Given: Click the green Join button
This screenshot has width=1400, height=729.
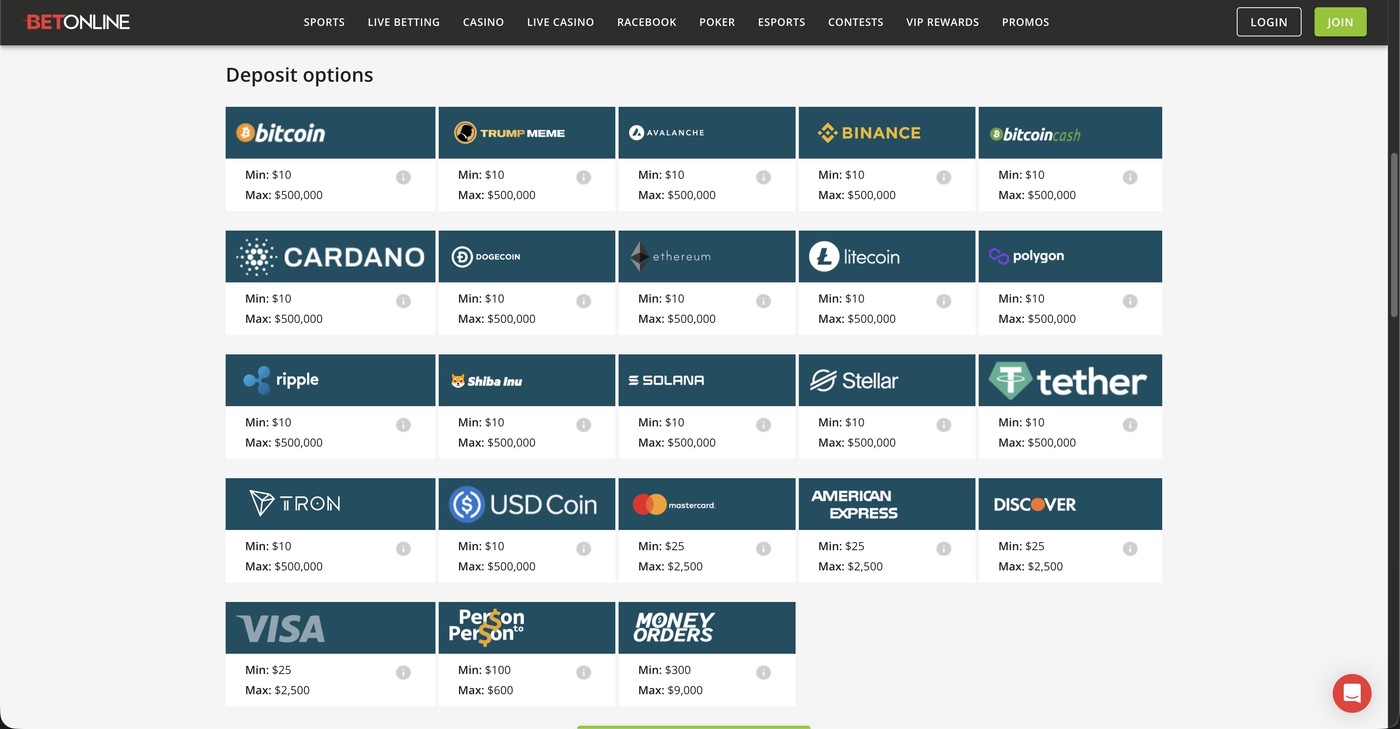Looking at the screenshot, I should pos(1340,22).
